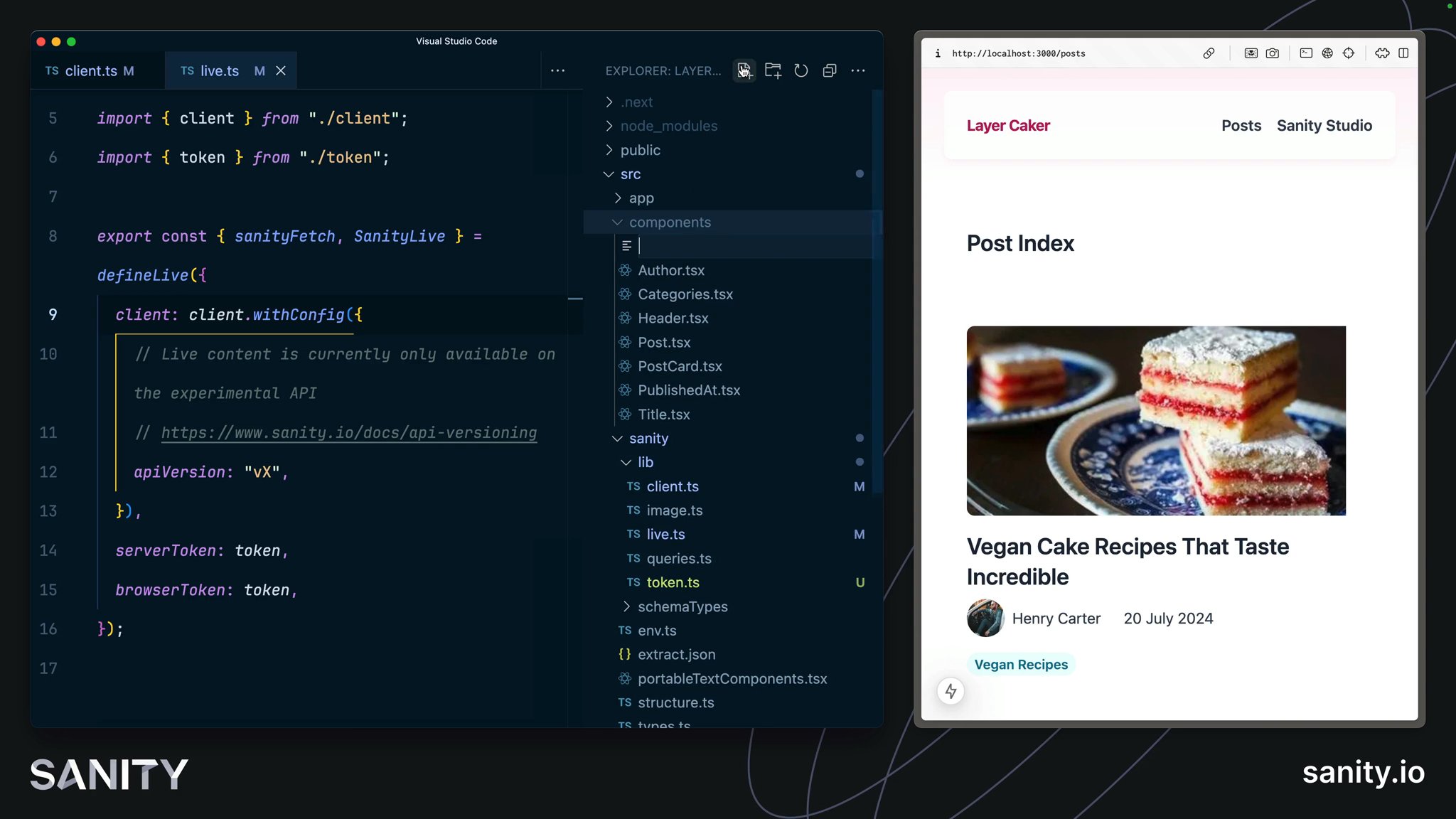Collapse all folders in Explorer

pos(830,70)
